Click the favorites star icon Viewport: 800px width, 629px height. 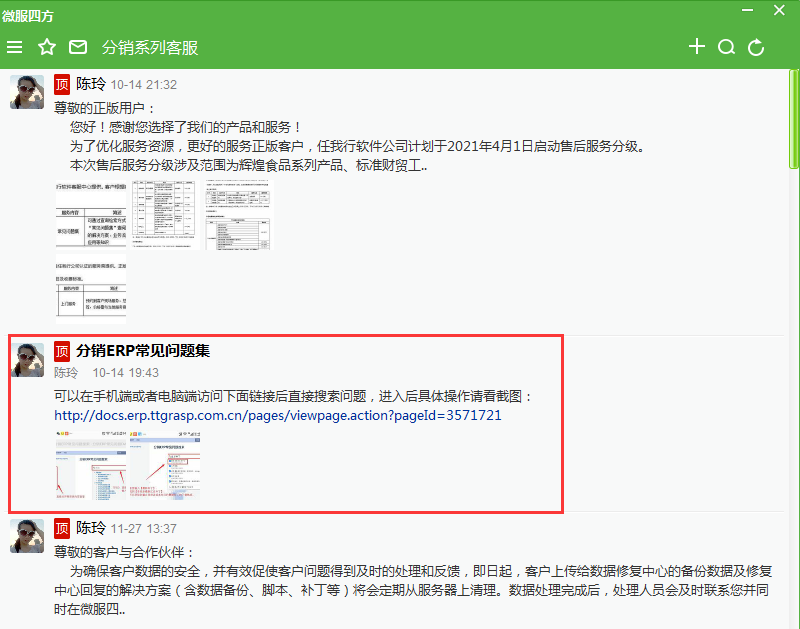(x=46, y=46)
